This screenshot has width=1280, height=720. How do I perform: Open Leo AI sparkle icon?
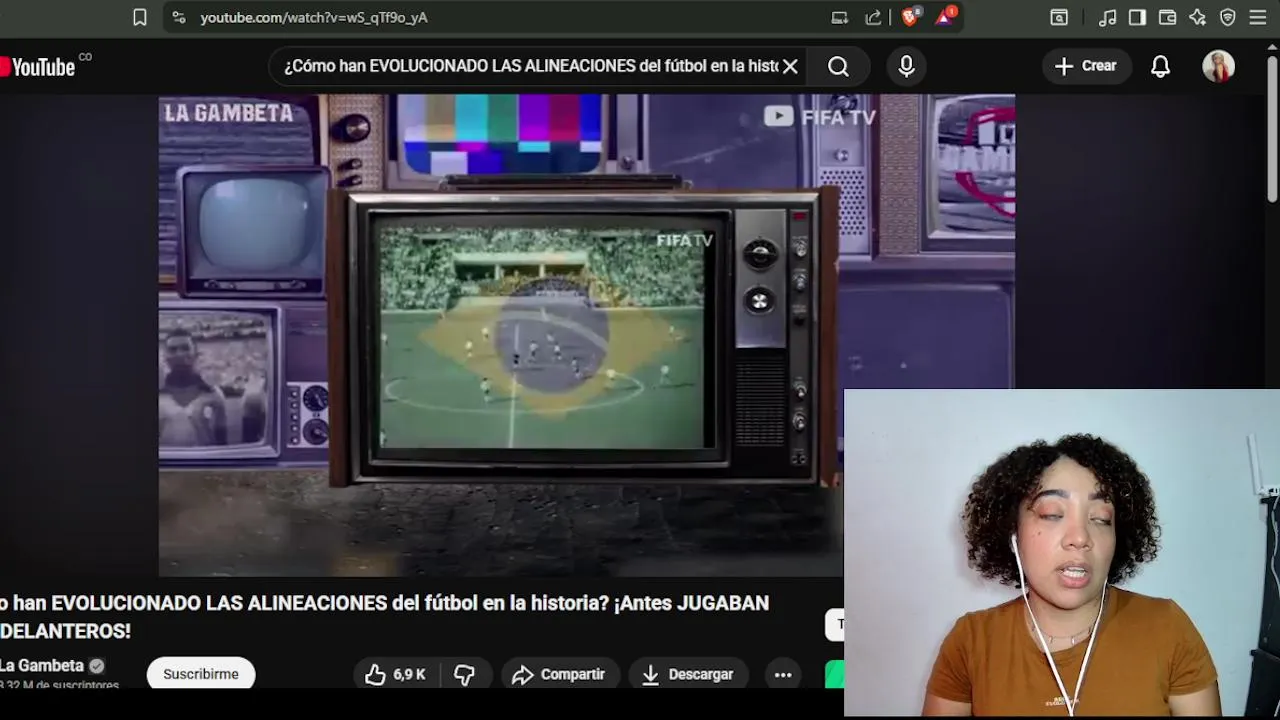click(x=1198, y=17)
